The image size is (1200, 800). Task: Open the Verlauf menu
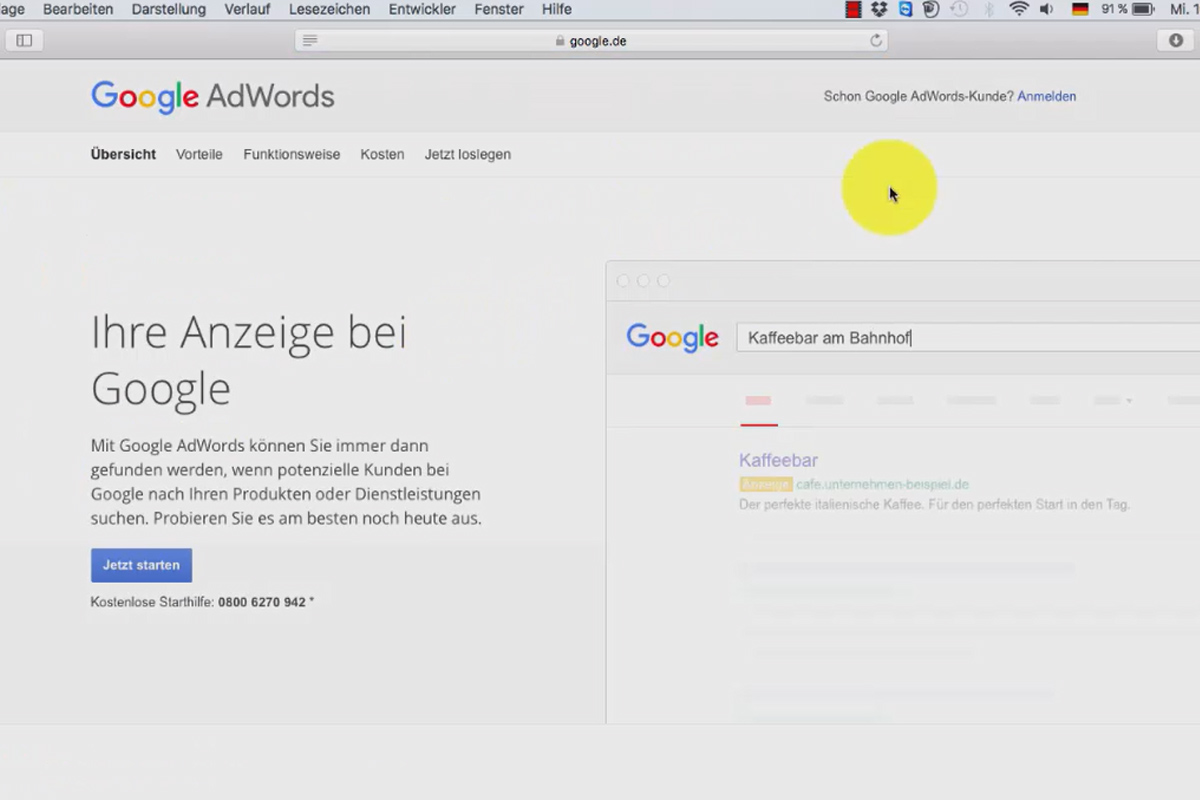(247, 9)
